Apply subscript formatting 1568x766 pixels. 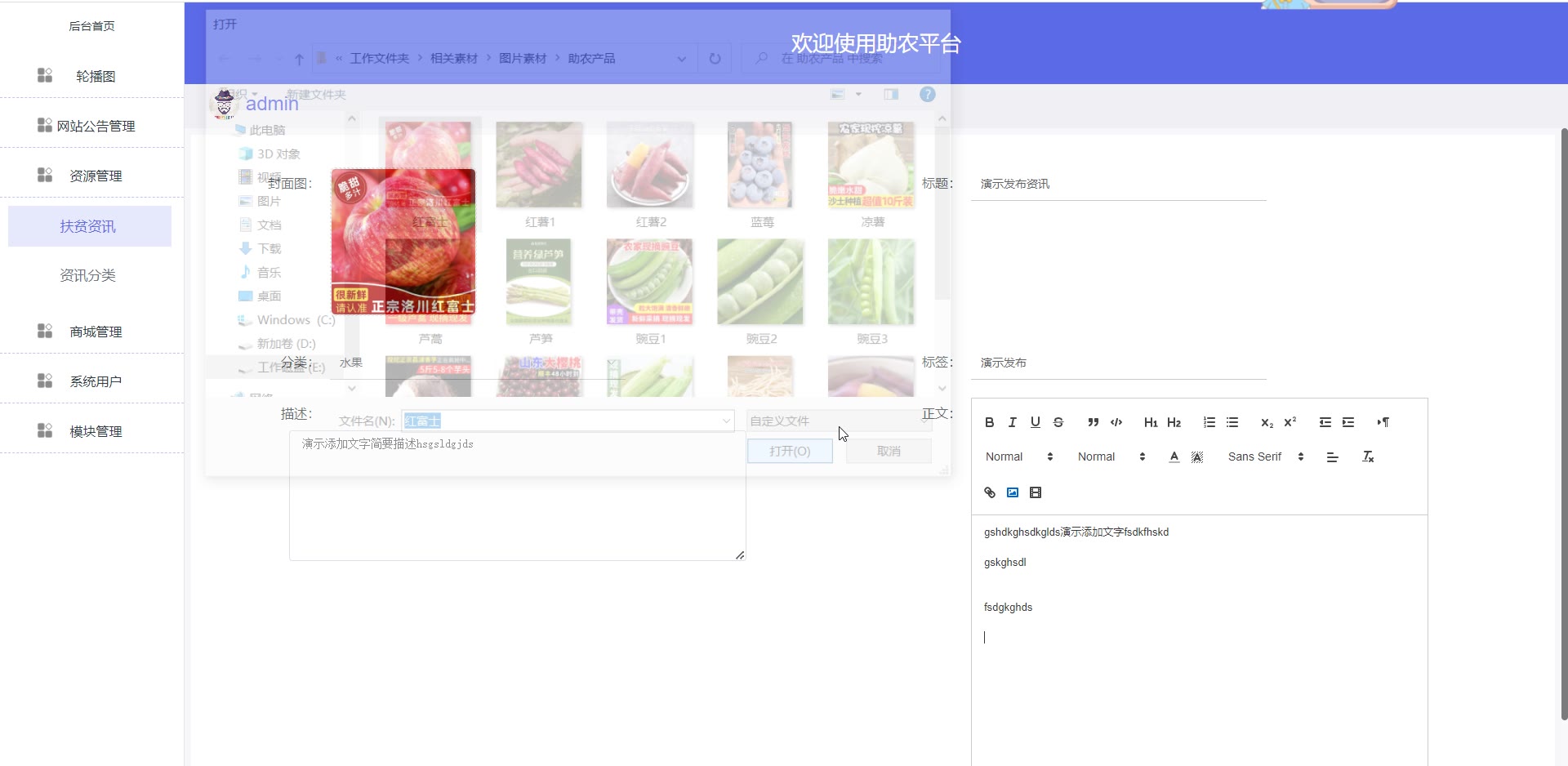pyautogui.click(x=1267, y=422)
